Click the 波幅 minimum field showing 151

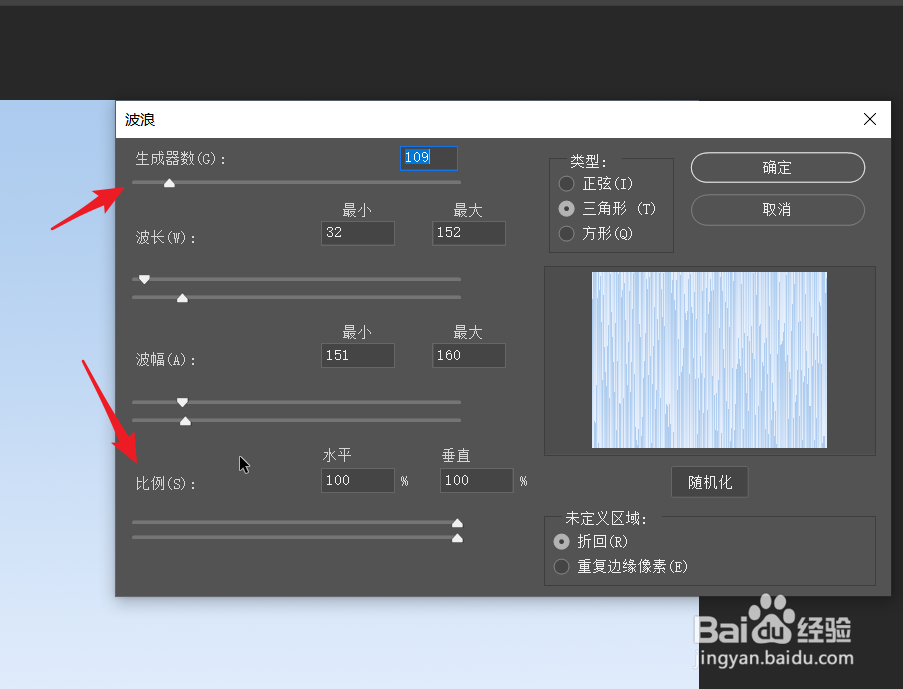[x=358, y=355]
